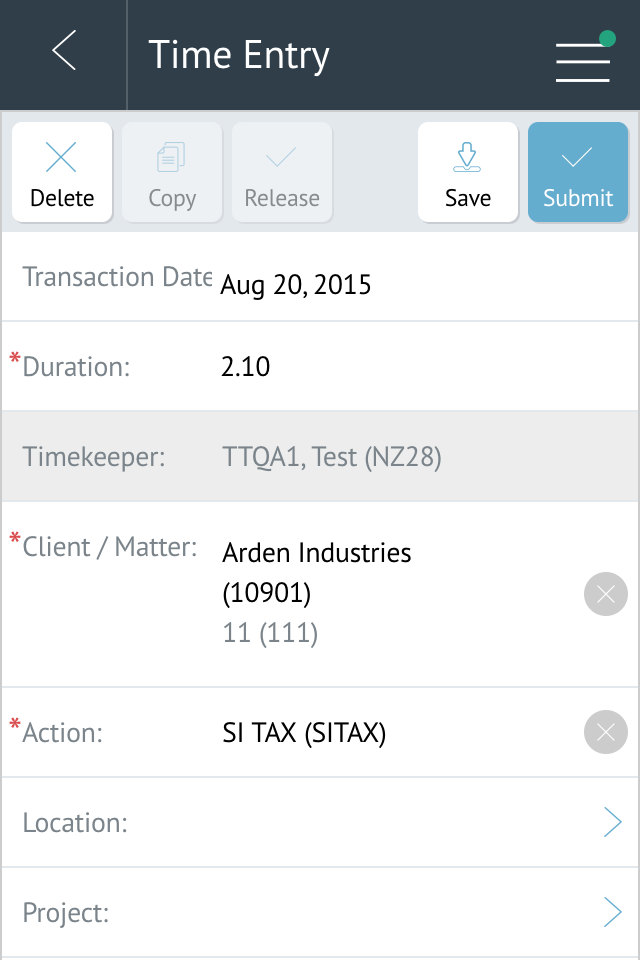Open the hamburger menu icon
The height and width of the screenshot is (960, 640).
point(582,62)
